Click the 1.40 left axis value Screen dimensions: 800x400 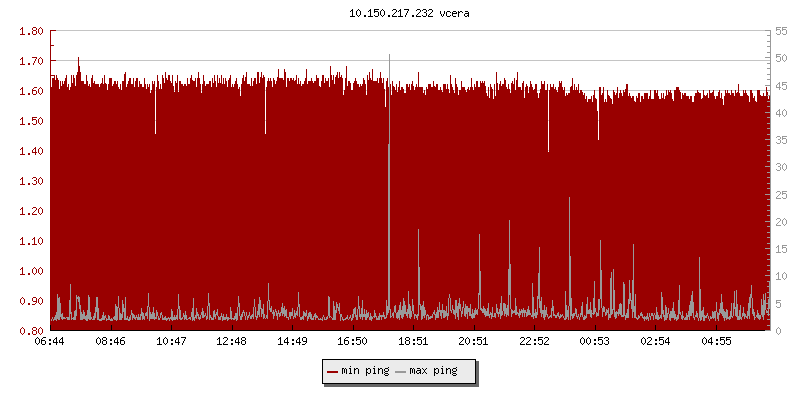pyautogui.click(x=31, y=151)
